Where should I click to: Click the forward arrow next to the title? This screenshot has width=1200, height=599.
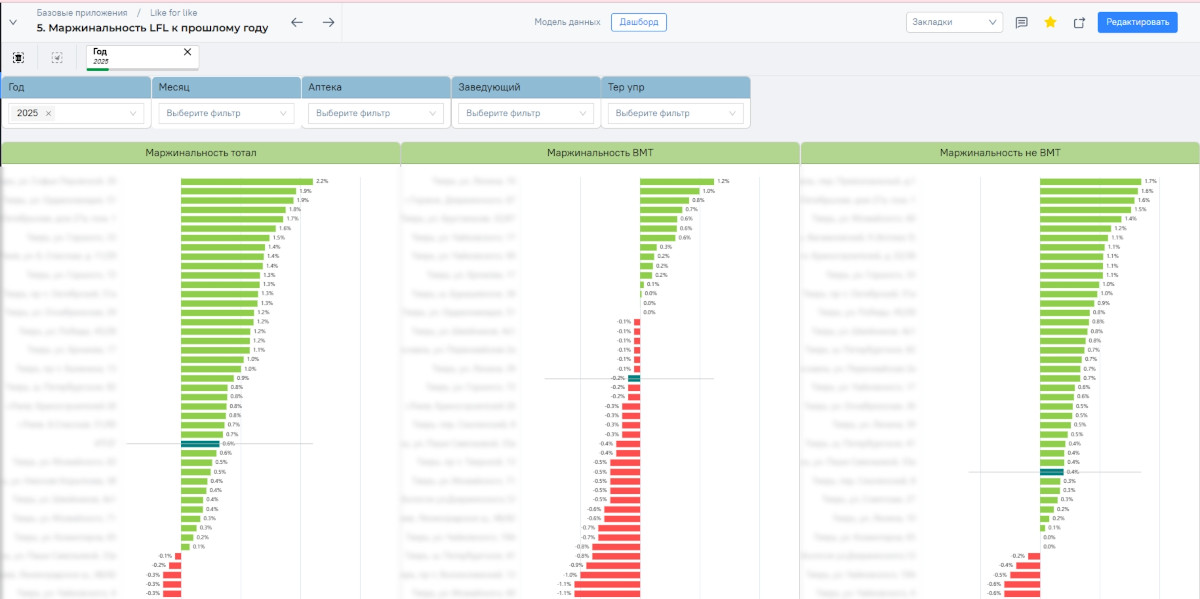[x=328, y=22]
